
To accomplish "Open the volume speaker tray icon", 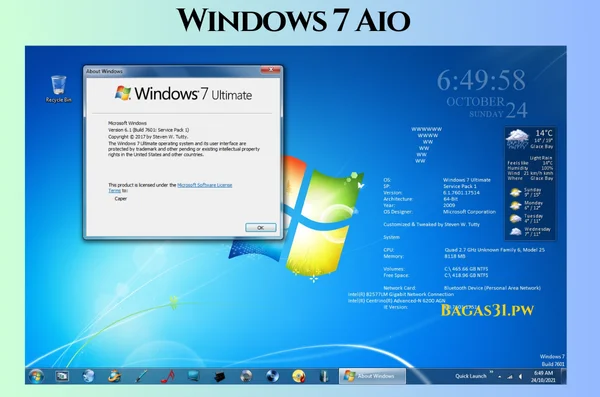I will pyautogui.click(x=520, y=377).
